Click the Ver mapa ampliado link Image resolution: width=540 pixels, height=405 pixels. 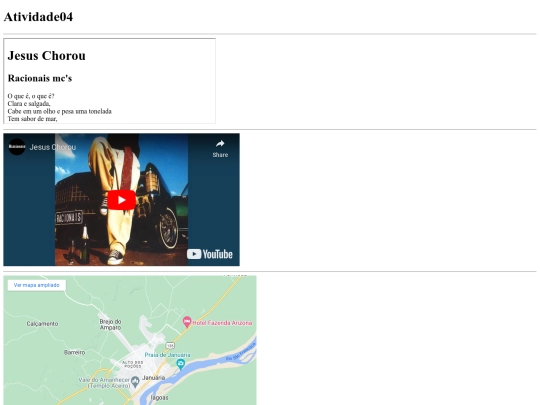click(x=37, y=285)
